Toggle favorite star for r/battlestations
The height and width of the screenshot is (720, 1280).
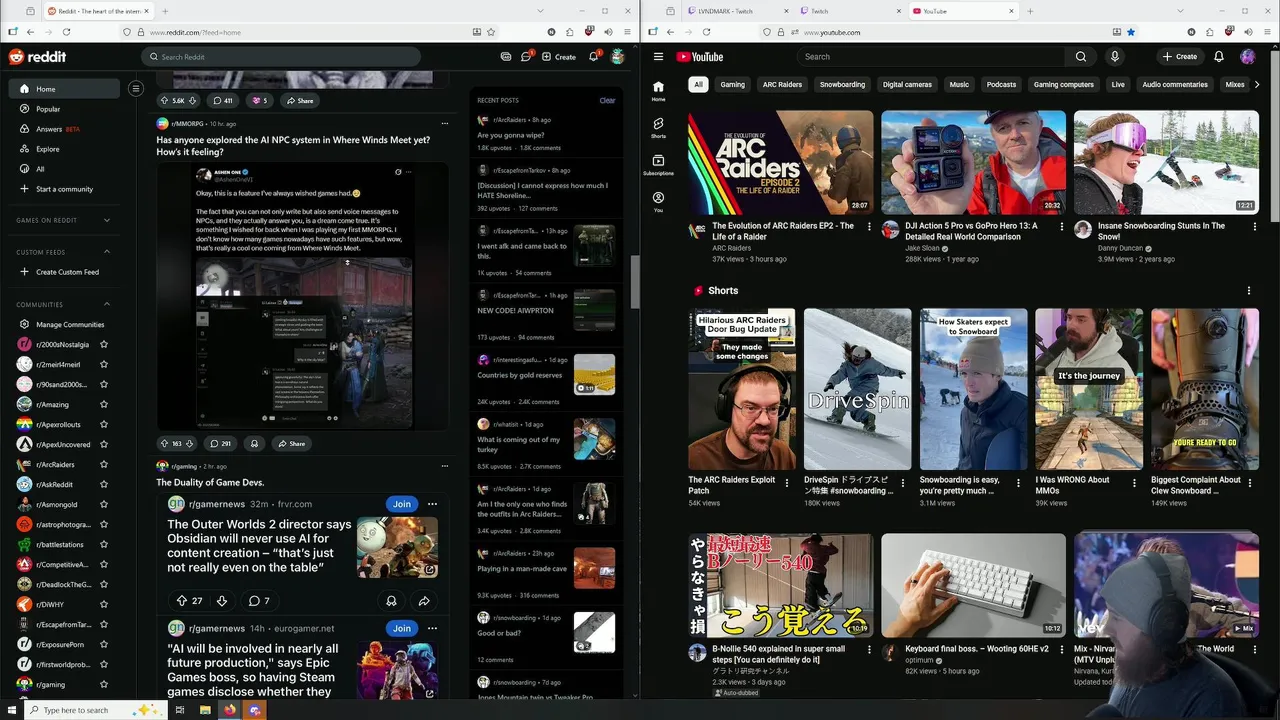pyautogui.click(x=103, y=544)
